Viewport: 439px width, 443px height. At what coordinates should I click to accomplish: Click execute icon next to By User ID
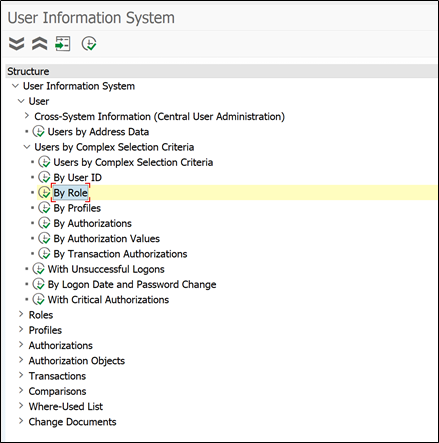coord(44,177)
